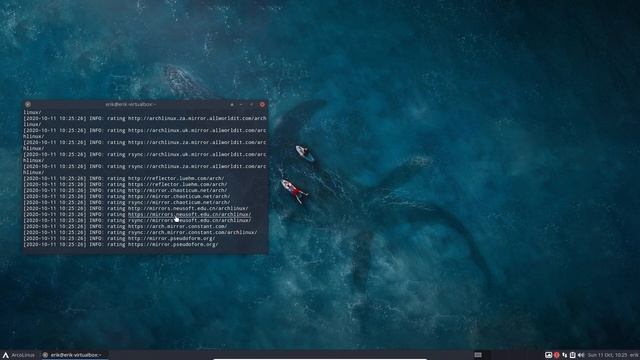Maximize the terminal window
Viewport: 640px width, 360px height.
coord(251,104)
